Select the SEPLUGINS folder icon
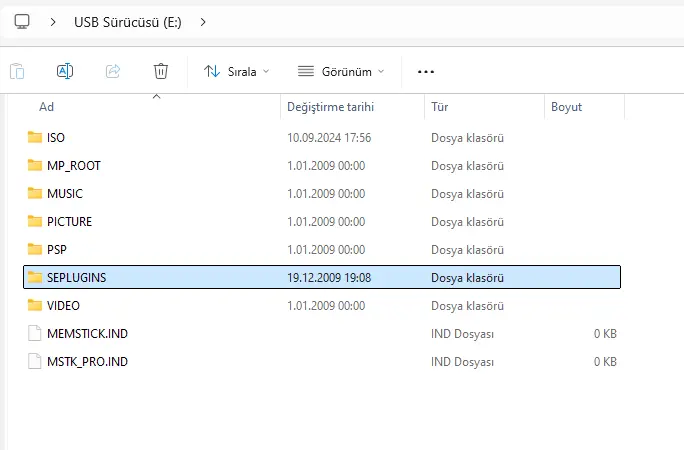Viewport: 684px width, 450px height. tap(35, 277)
